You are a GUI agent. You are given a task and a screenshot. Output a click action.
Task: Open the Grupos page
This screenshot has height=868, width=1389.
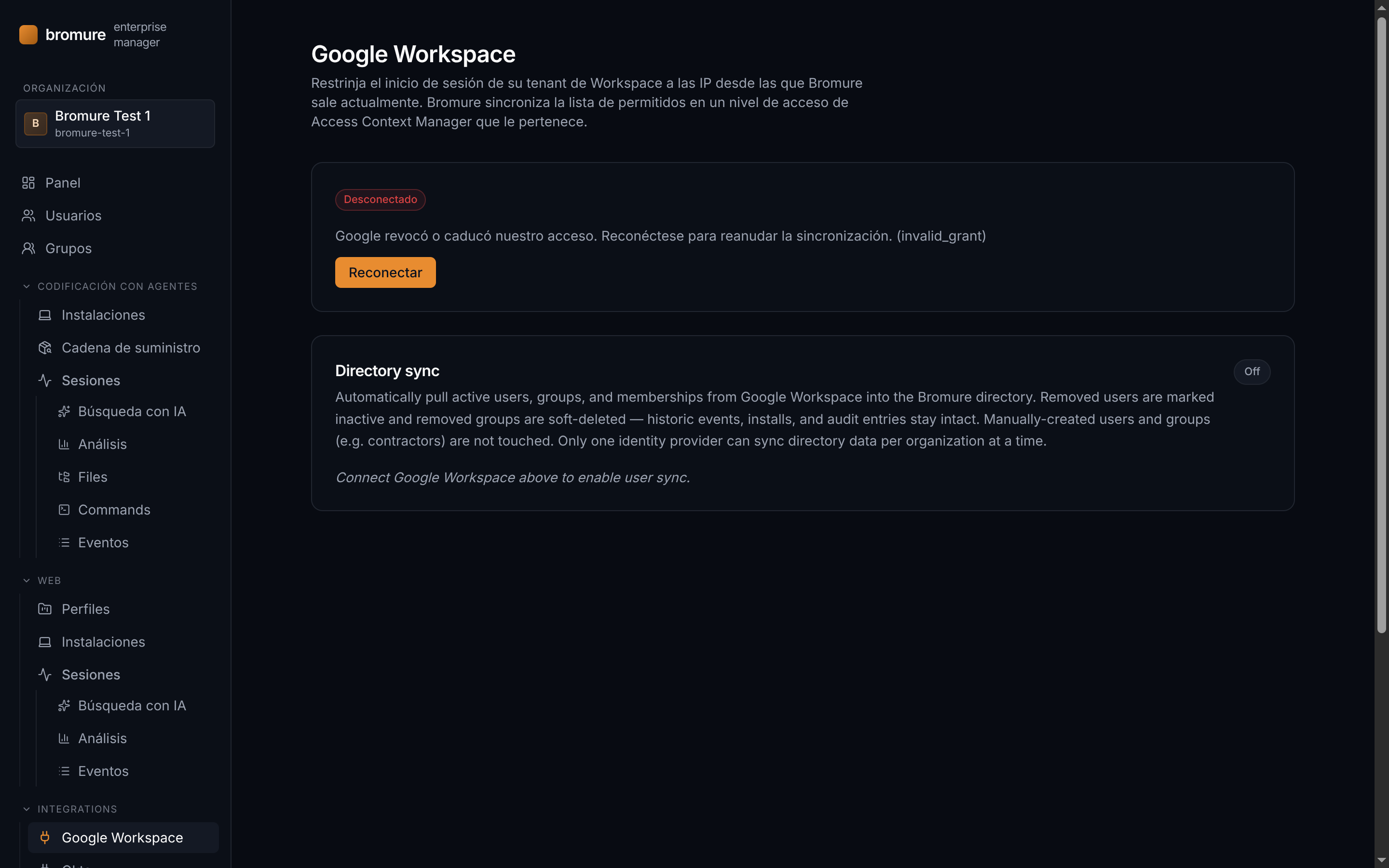pyautogui.click(x=115, y=248)
